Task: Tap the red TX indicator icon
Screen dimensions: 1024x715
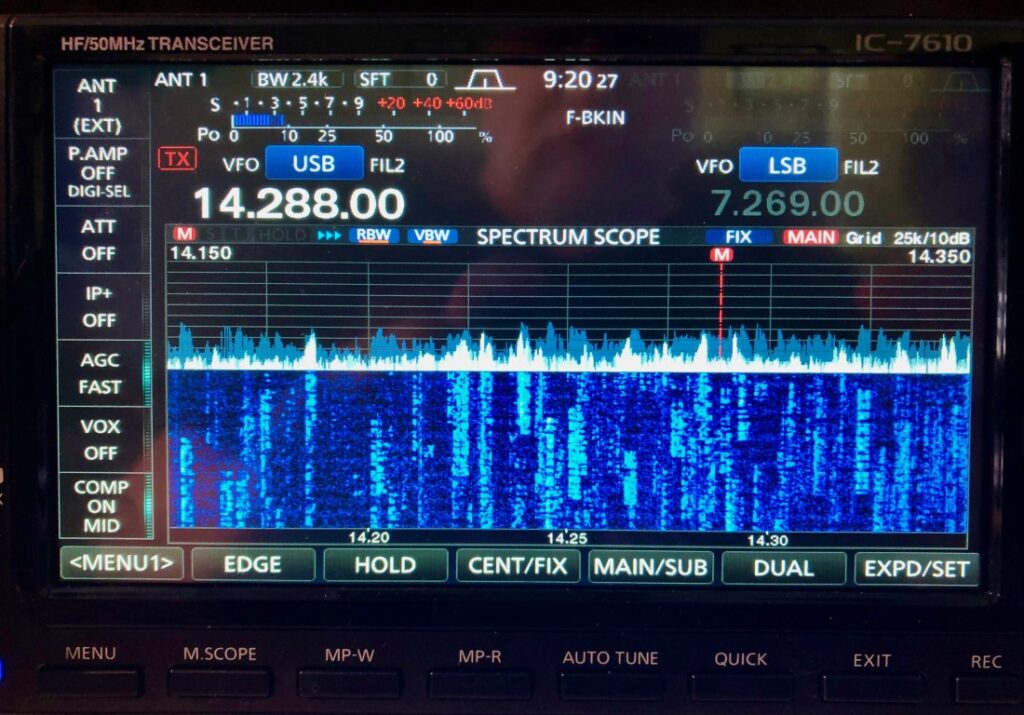Action: [x=177, y=159]
